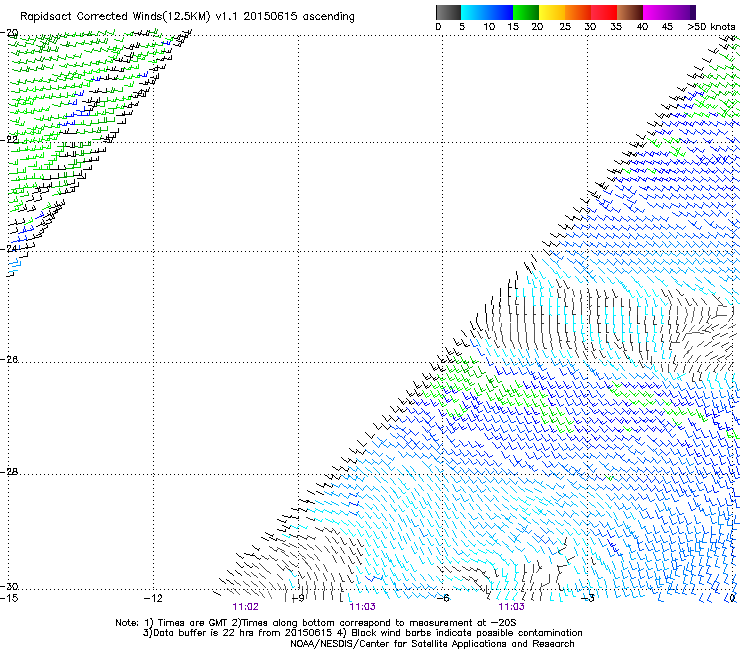Screen dimensions: 740x650
Task: Click the red 30-35 knots color band
Action: [x=604, y=12]
